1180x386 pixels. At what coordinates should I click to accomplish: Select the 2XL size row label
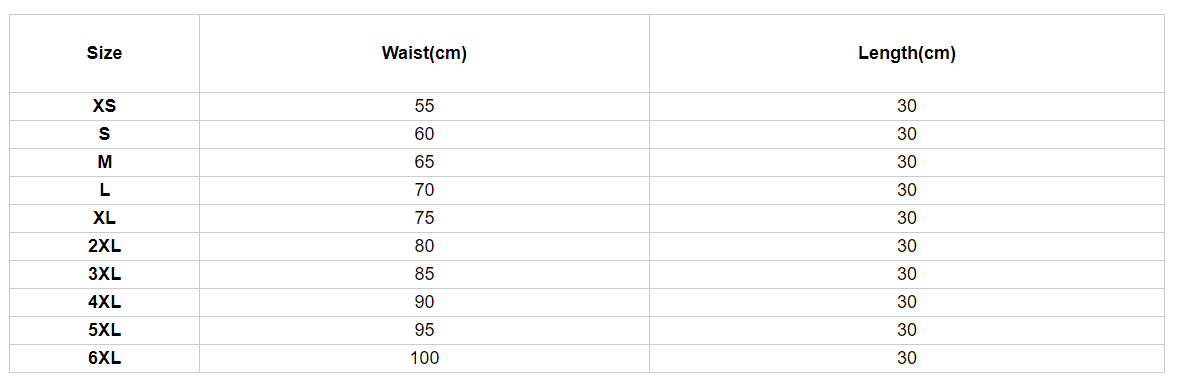coord(105,246)
